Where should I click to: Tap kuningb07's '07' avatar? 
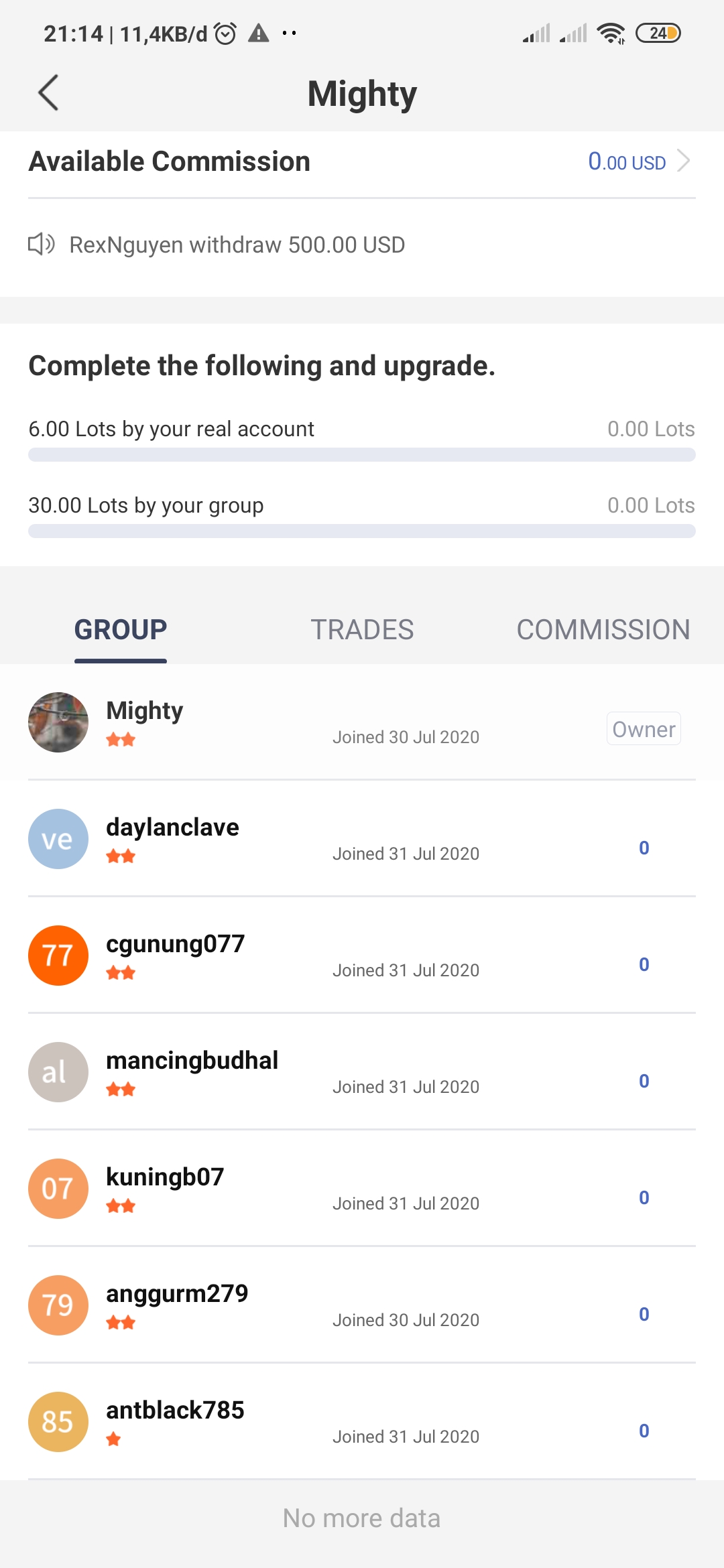(58, 1189)
